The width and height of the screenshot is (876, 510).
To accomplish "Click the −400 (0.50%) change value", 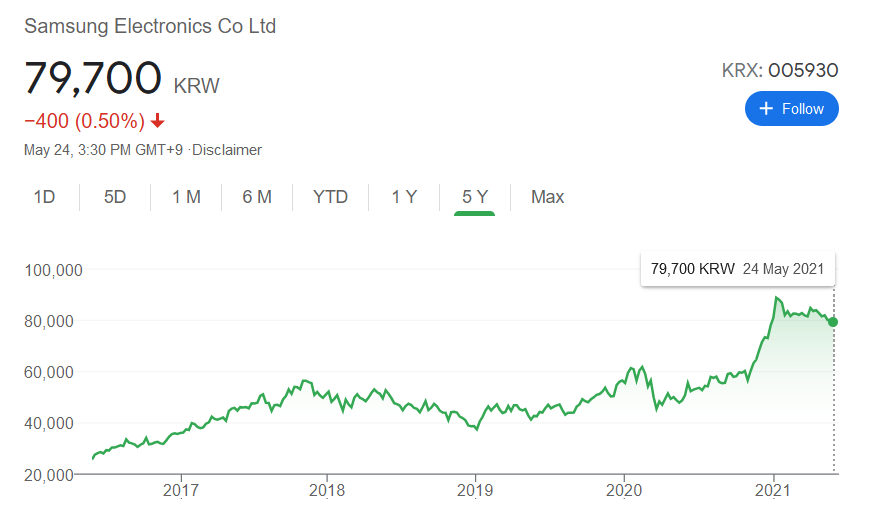I will coord(84,121).
